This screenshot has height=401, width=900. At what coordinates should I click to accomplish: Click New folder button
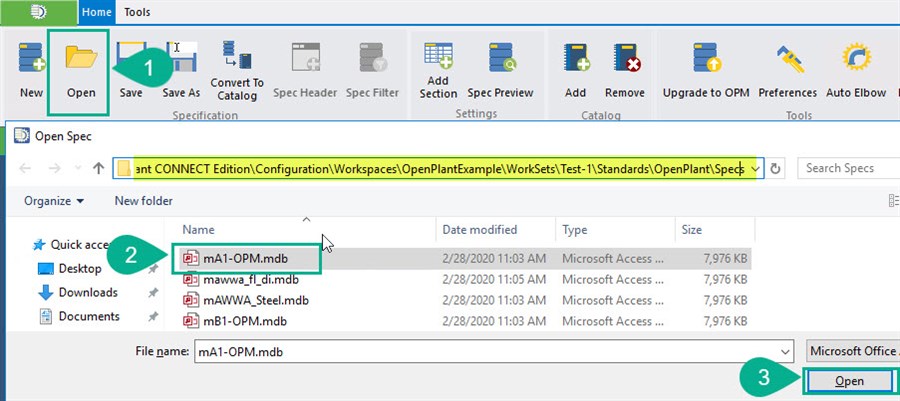tap(143, 201)
